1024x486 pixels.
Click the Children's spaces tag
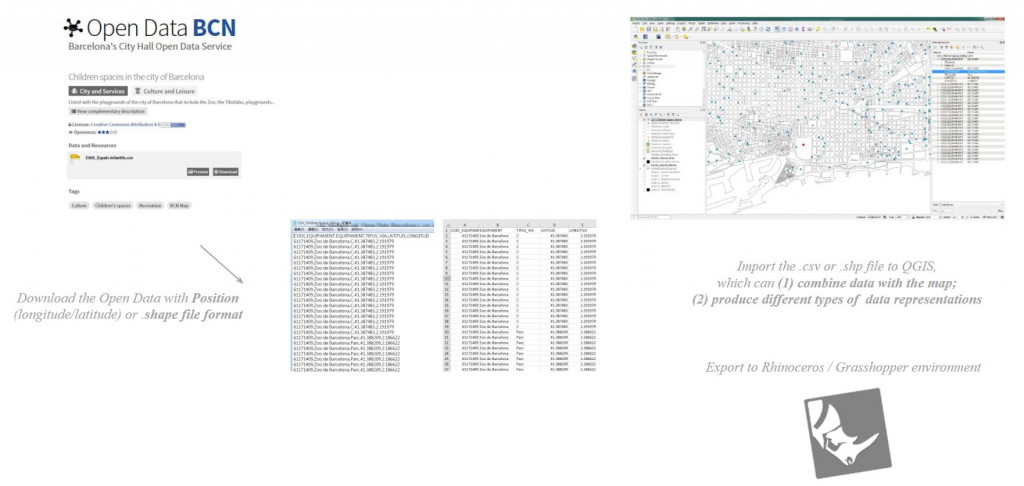[112, 205]
